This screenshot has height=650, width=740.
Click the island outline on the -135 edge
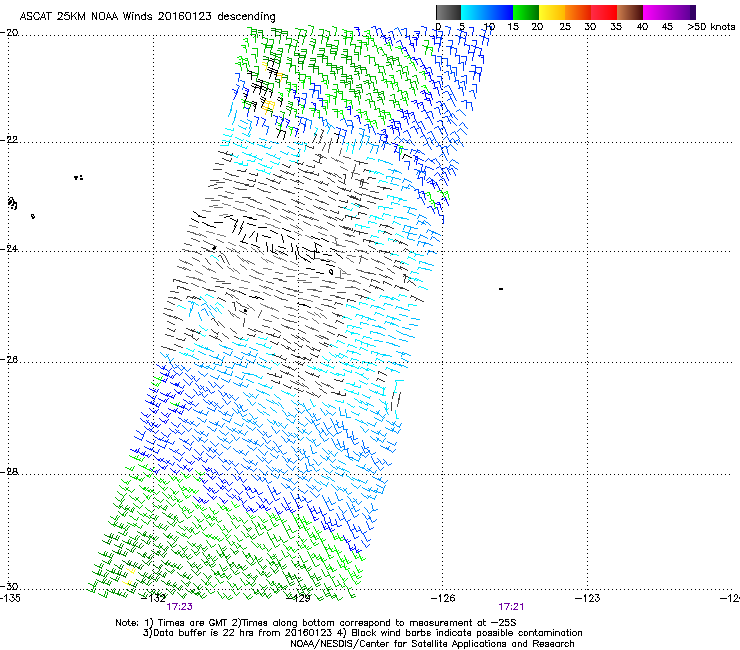pyautogui.click(x=13, y=203)
